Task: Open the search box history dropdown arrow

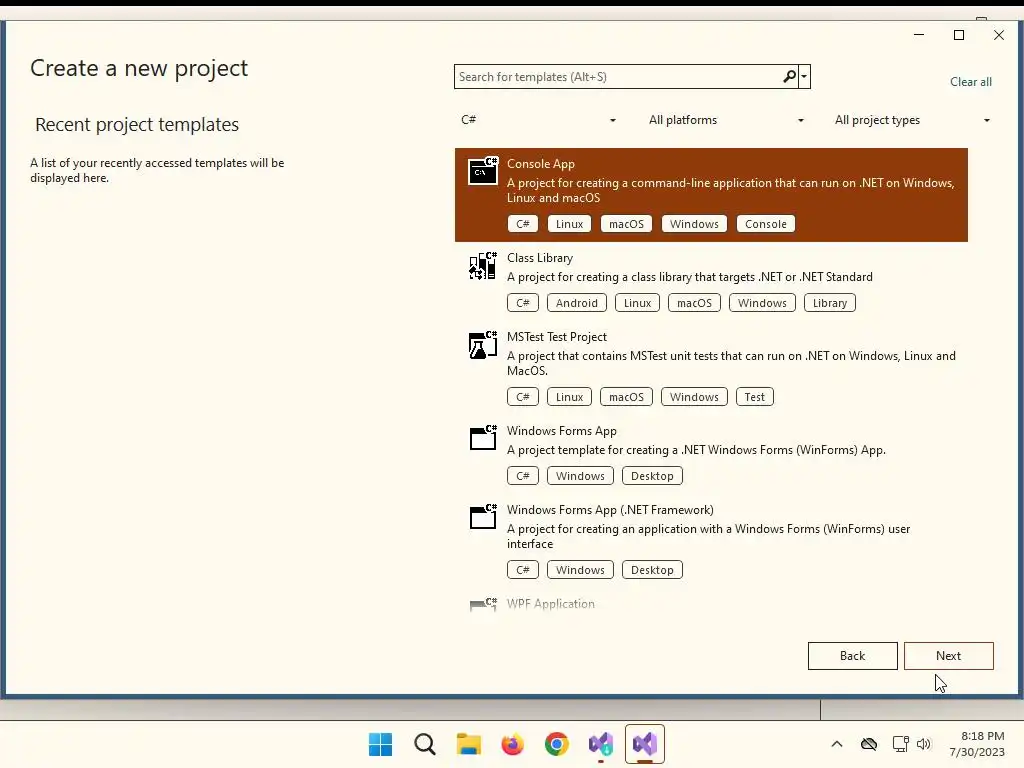Action: [804, 76]
